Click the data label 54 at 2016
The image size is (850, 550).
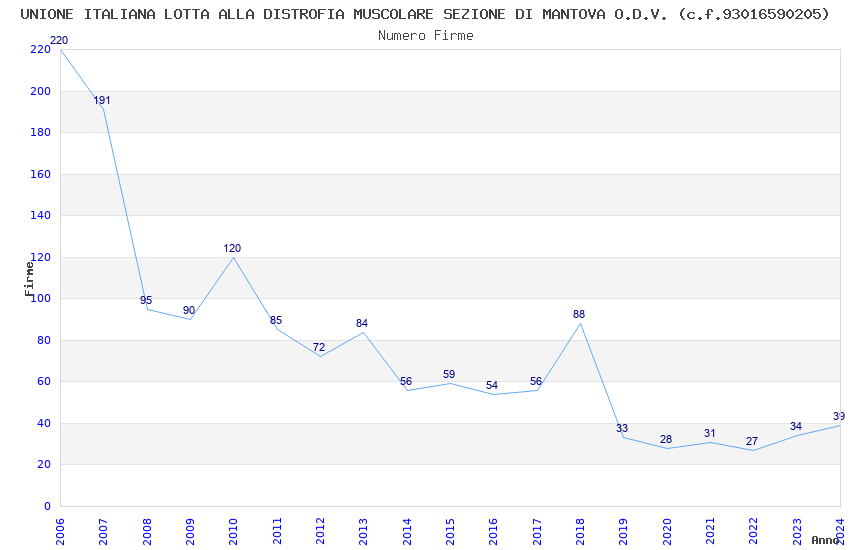point(492,385)
